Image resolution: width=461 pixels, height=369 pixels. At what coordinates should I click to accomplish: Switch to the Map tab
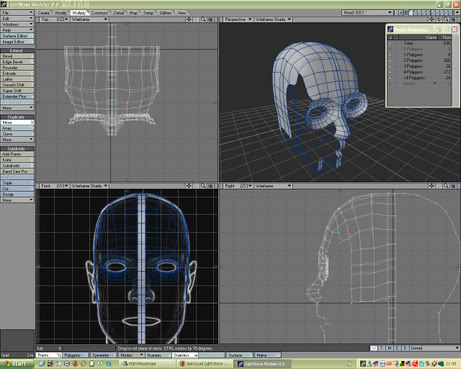click(134, 13)
